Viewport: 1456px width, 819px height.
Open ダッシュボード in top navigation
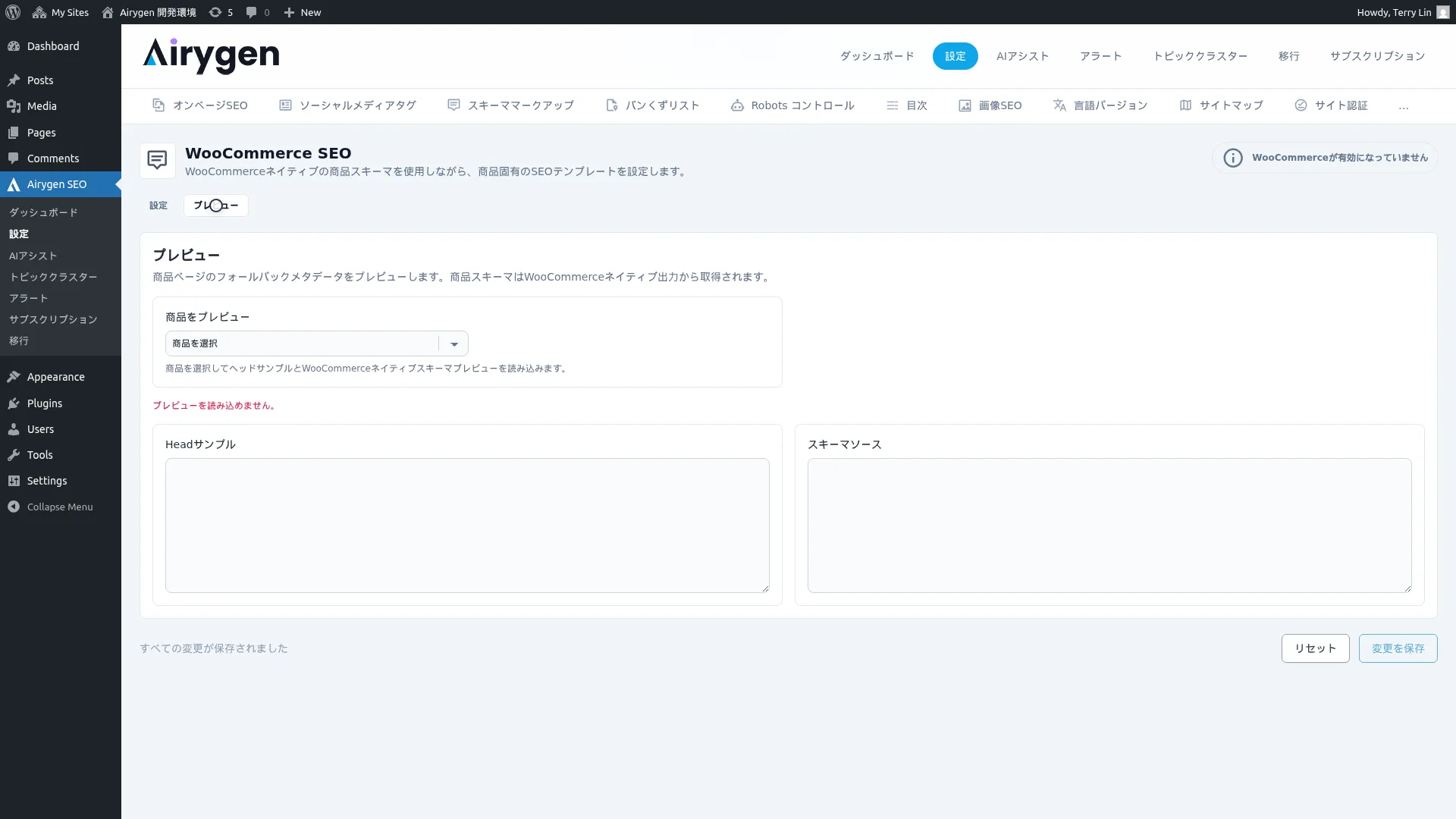(877, 56)
